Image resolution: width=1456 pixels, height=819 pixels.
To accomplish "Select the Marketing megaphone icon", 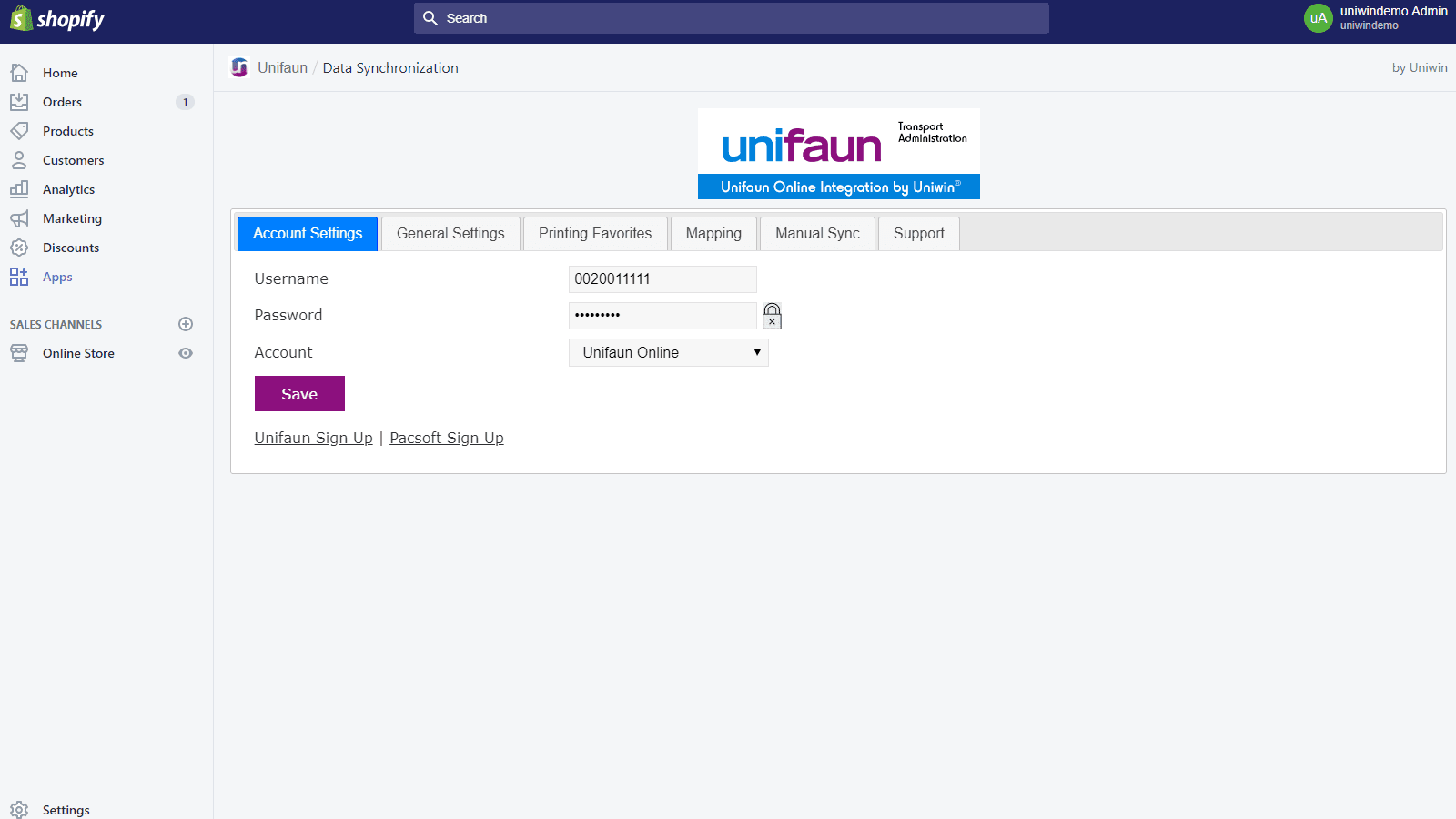I will (x=19, y=218).
